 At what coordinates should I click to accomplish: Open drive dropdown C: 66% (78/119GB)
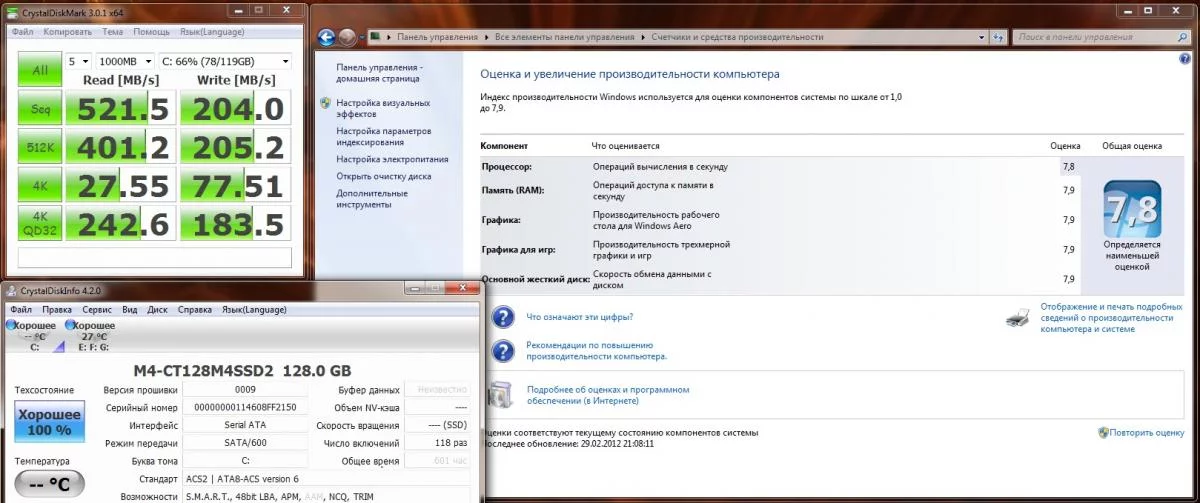pos(225,60)
